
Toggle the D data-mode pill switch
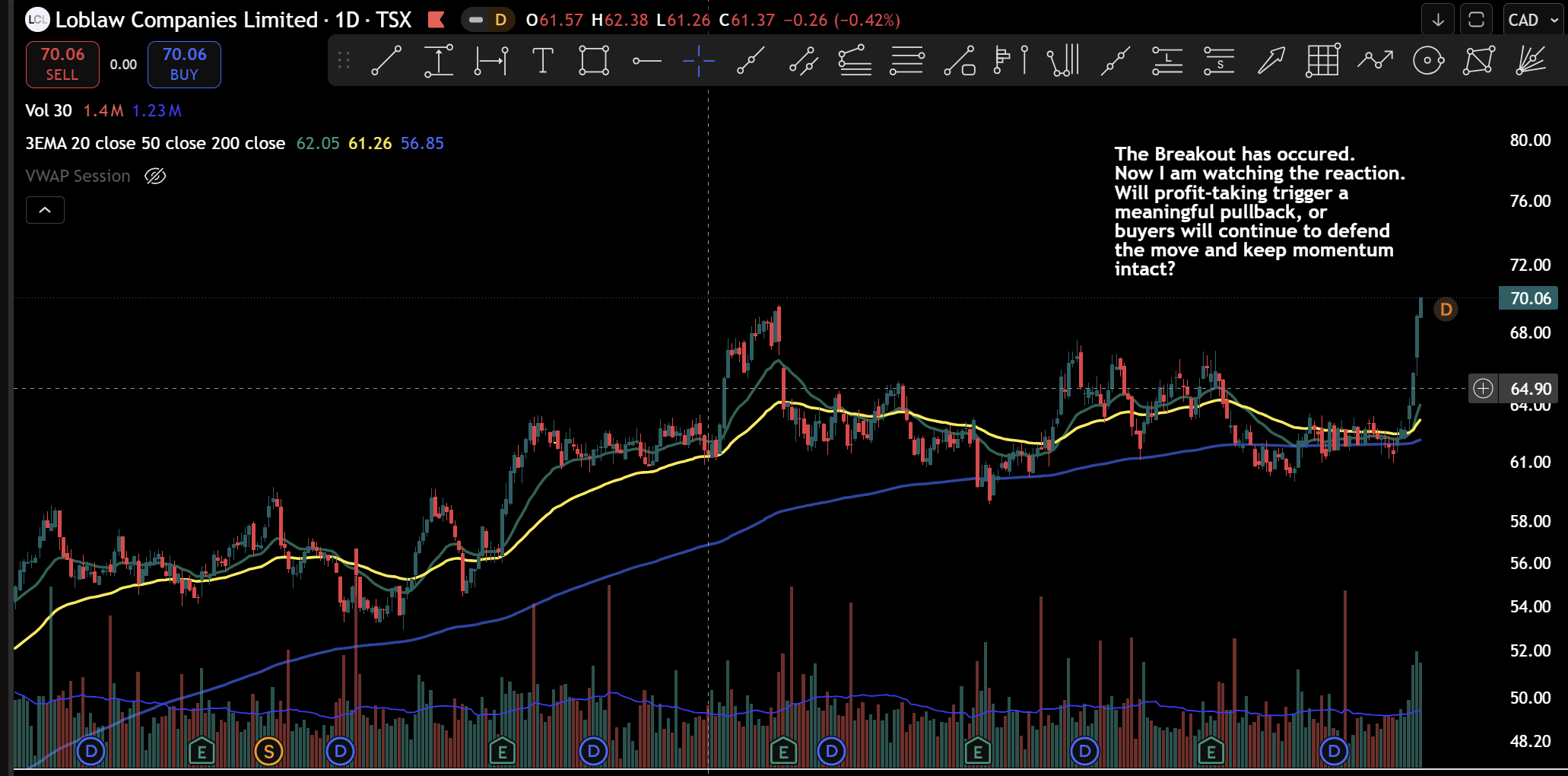coord(487,20)
